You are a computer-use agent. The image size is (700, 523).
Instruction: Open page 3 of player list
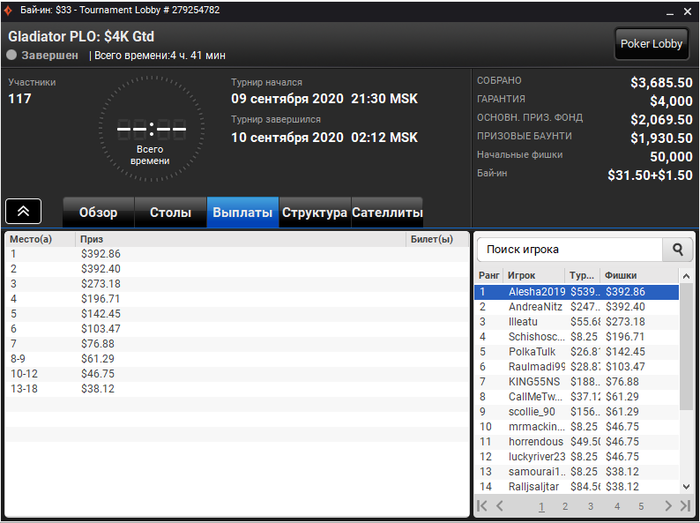pos(590,506)
